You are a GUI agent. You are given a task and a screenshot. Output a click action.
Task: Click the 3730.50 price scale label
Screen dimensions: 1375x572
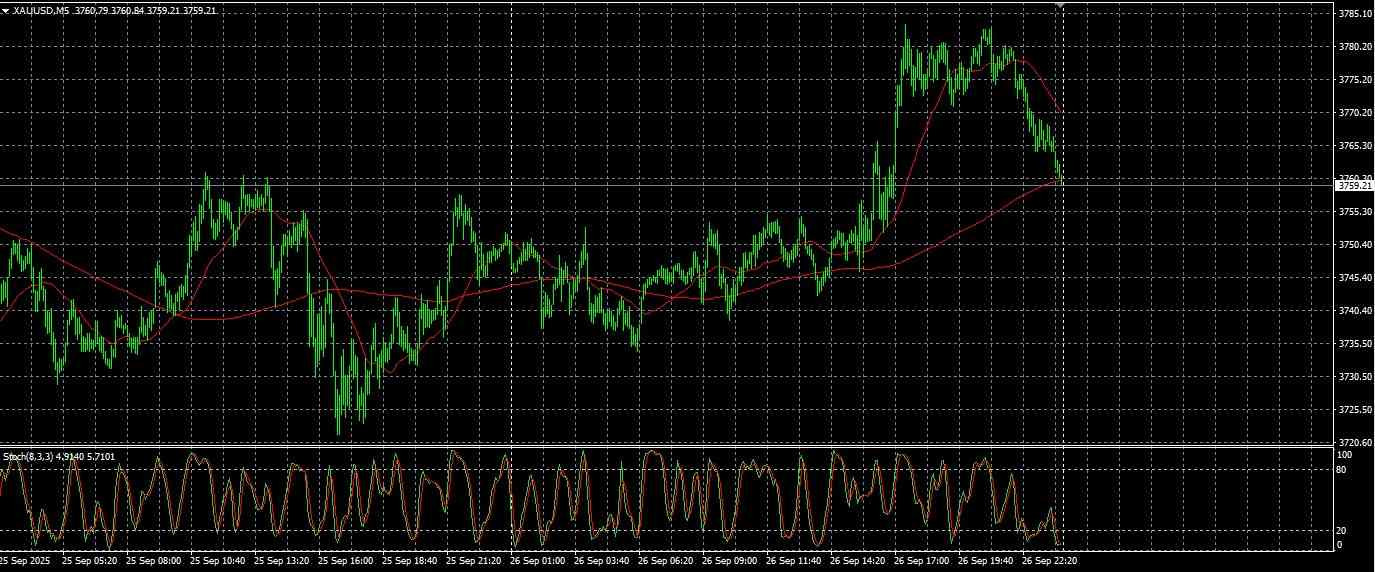[x=1354, y=377]
